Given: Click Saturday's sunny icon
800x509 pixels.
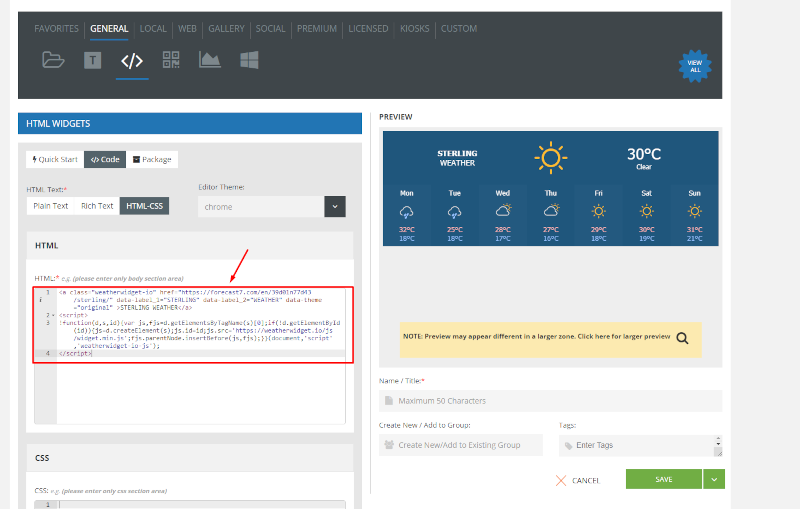Looking at the screenshot, I should 646,211.
